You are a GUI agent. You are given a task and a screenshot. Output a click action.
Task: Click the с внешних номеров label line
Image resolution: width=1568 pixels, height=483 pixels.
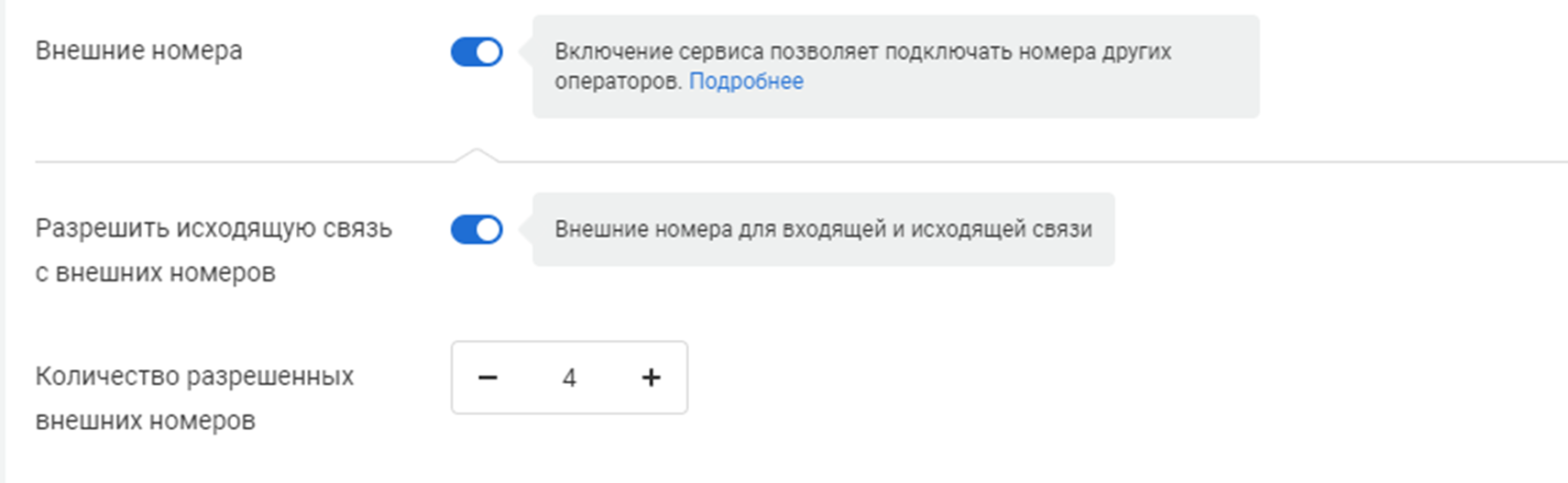coord(155,273)
